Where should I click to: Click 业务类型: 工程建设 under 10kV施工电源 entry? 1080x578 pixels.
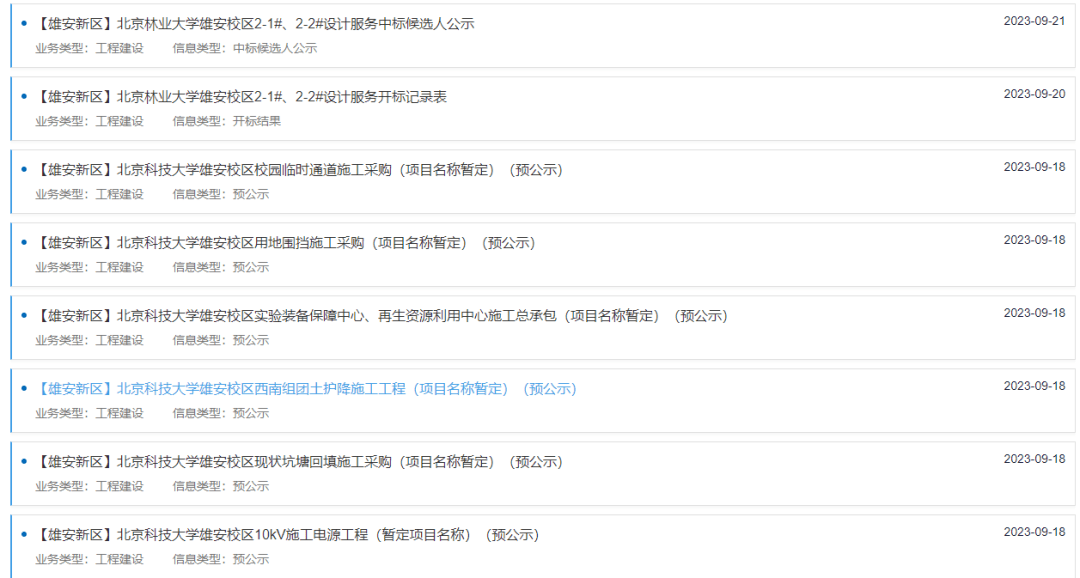point(90,559)
